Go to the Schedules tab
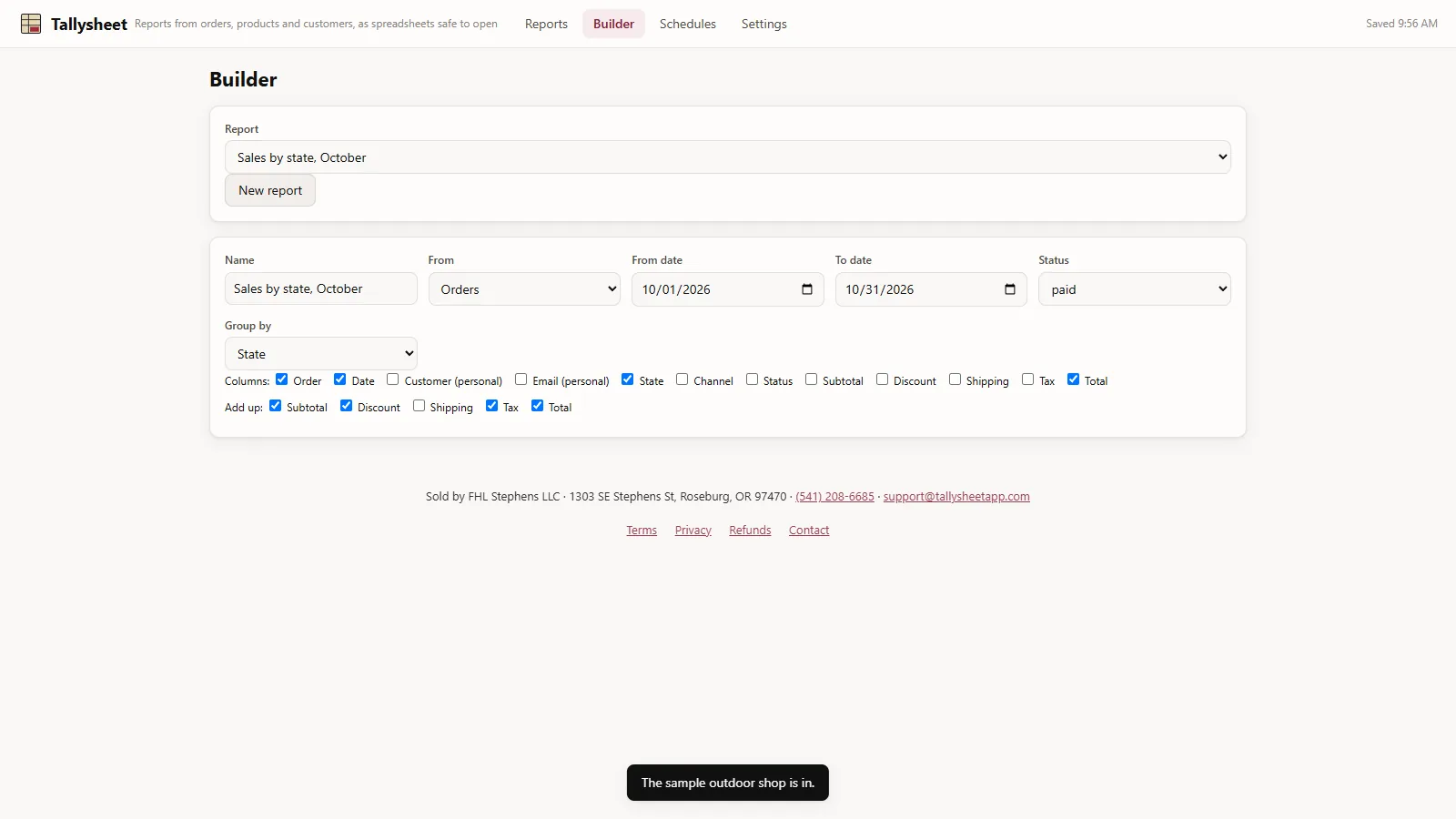 pos(688,24)
